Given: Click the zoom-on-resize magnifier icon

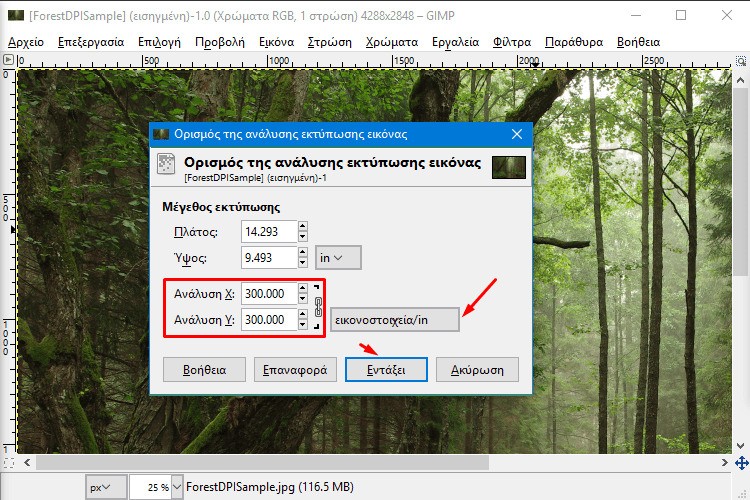Looking at the screenshot, I should click(x=740, y=61).
